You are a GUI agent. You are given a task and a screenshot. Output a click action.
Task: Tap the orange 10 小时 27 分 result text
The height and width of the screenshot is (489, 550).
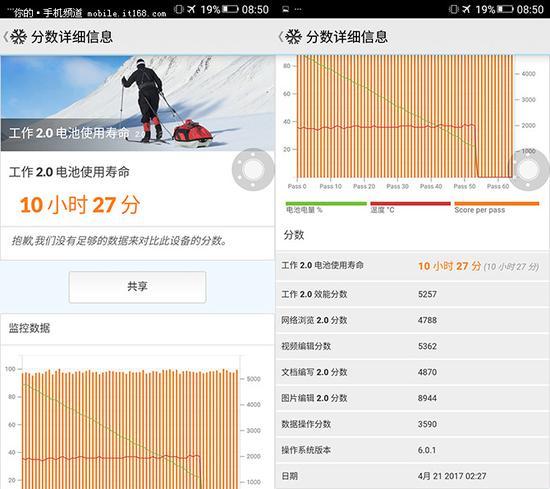pyautogui.click(x=80, y=205)
